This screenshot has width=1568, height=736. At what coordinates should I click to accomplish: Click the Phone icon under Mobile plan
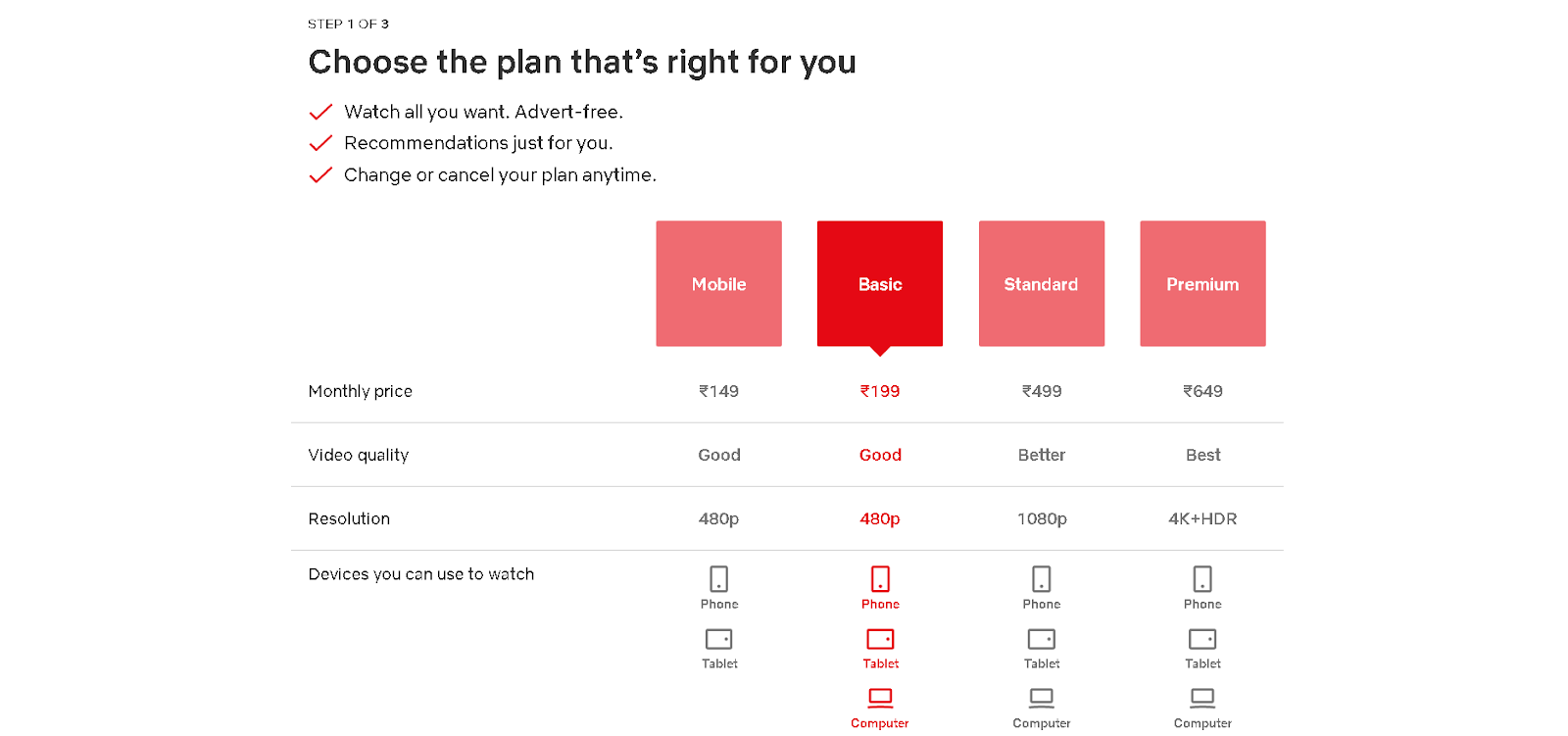point(719,578)
